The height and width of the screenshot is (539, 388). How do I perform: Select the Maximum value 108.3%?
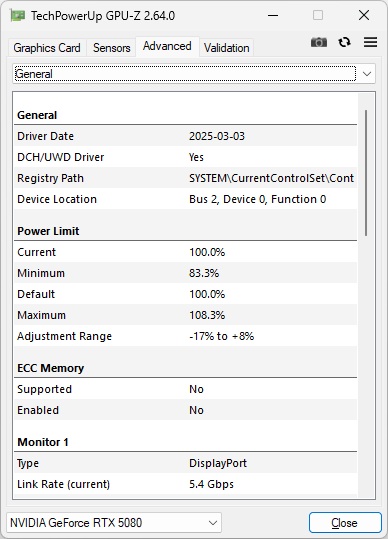point(207,315)
